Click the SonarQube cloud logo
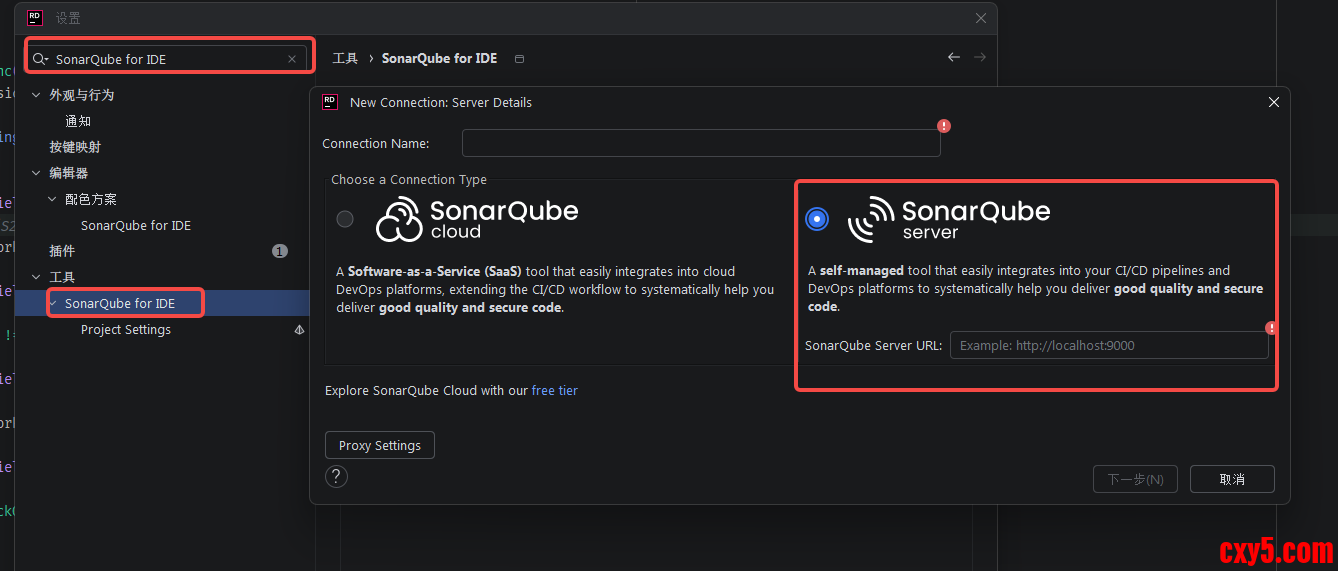Viewport: 1338px width, 571px height. [476, 219]
